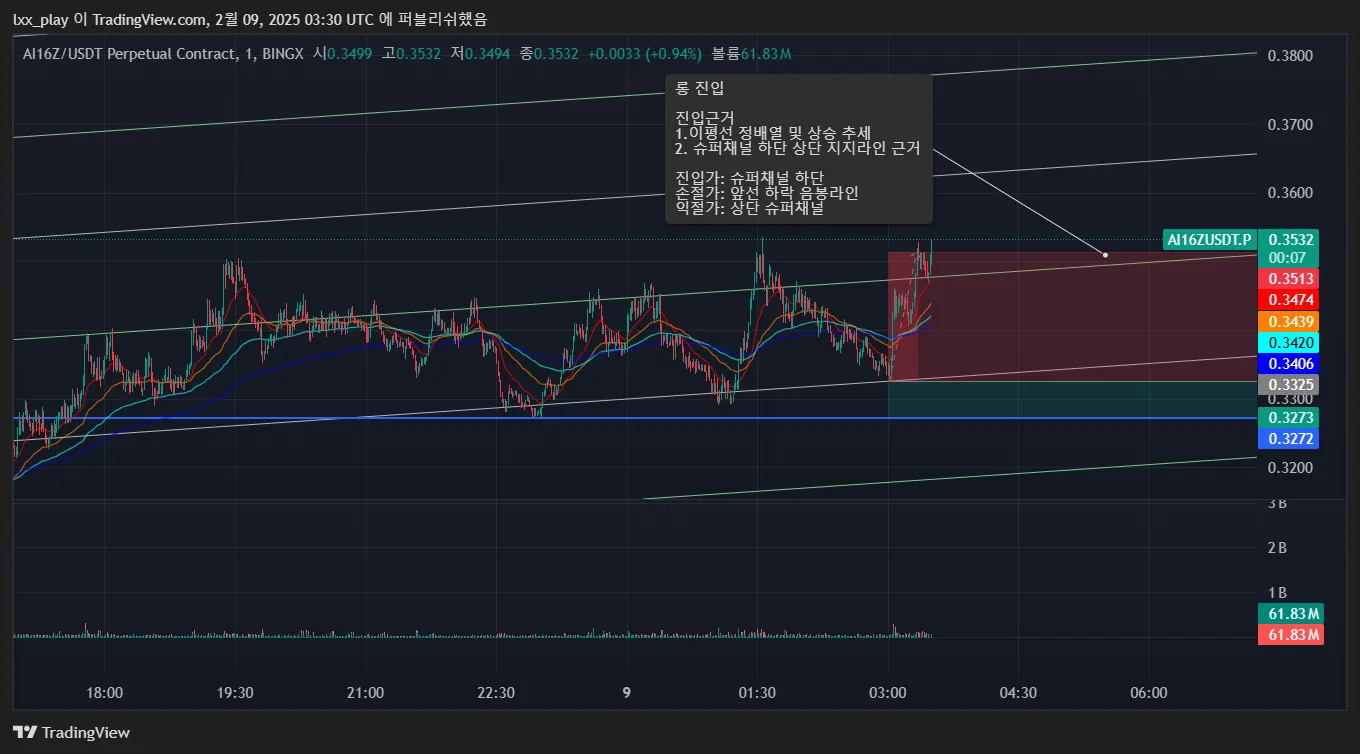Click the day 9 date marker on the time axis
The height and width of the screenshot is (754, 1360).
[626, 693]
